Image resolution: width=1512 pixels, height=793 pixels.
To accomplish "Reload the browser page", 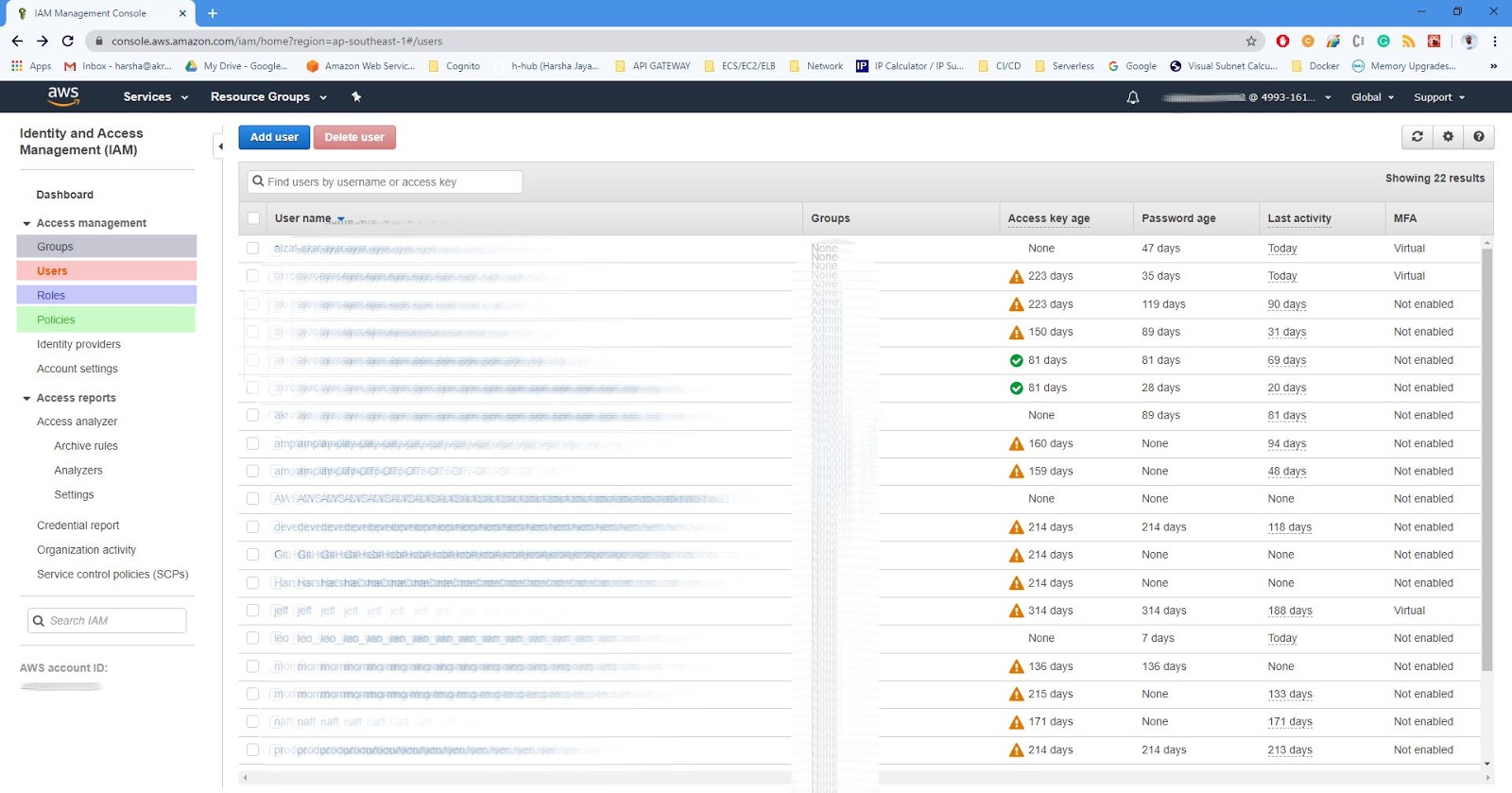I will (x=68, y=41).
